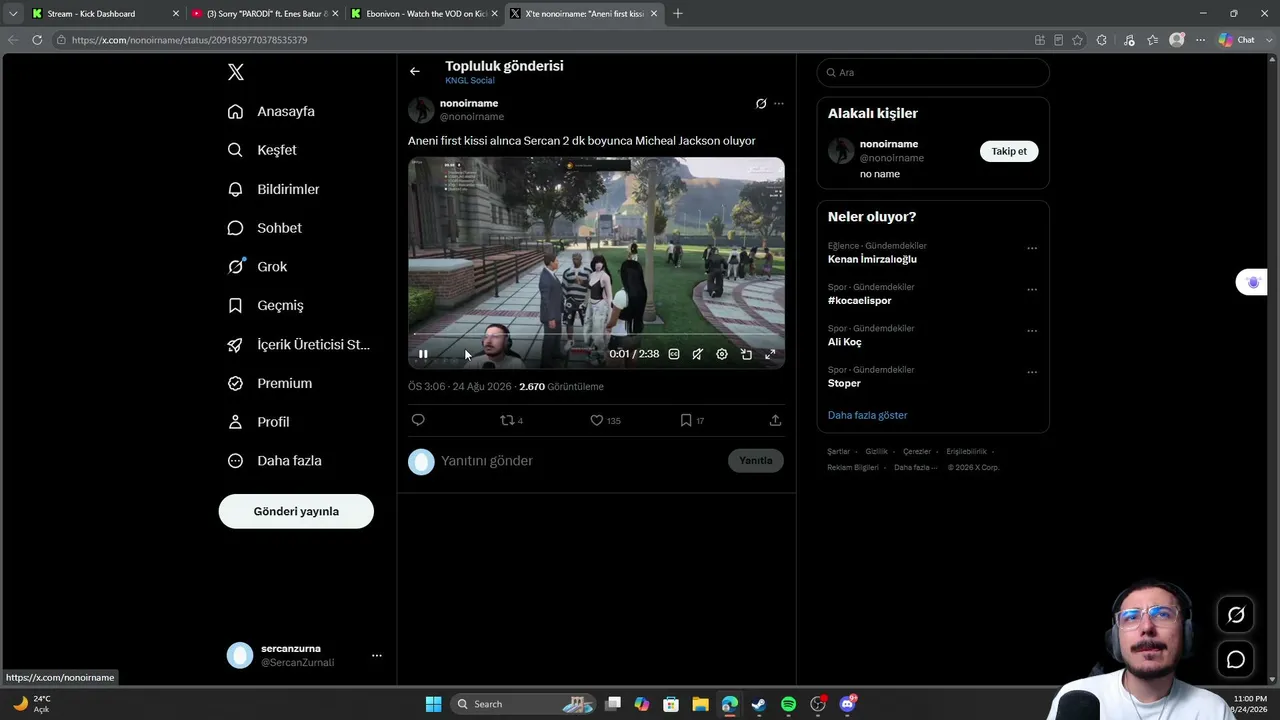The image size is (1280, 720).
Task: Open the Windows Start menu
Action: tap(433, 704)
